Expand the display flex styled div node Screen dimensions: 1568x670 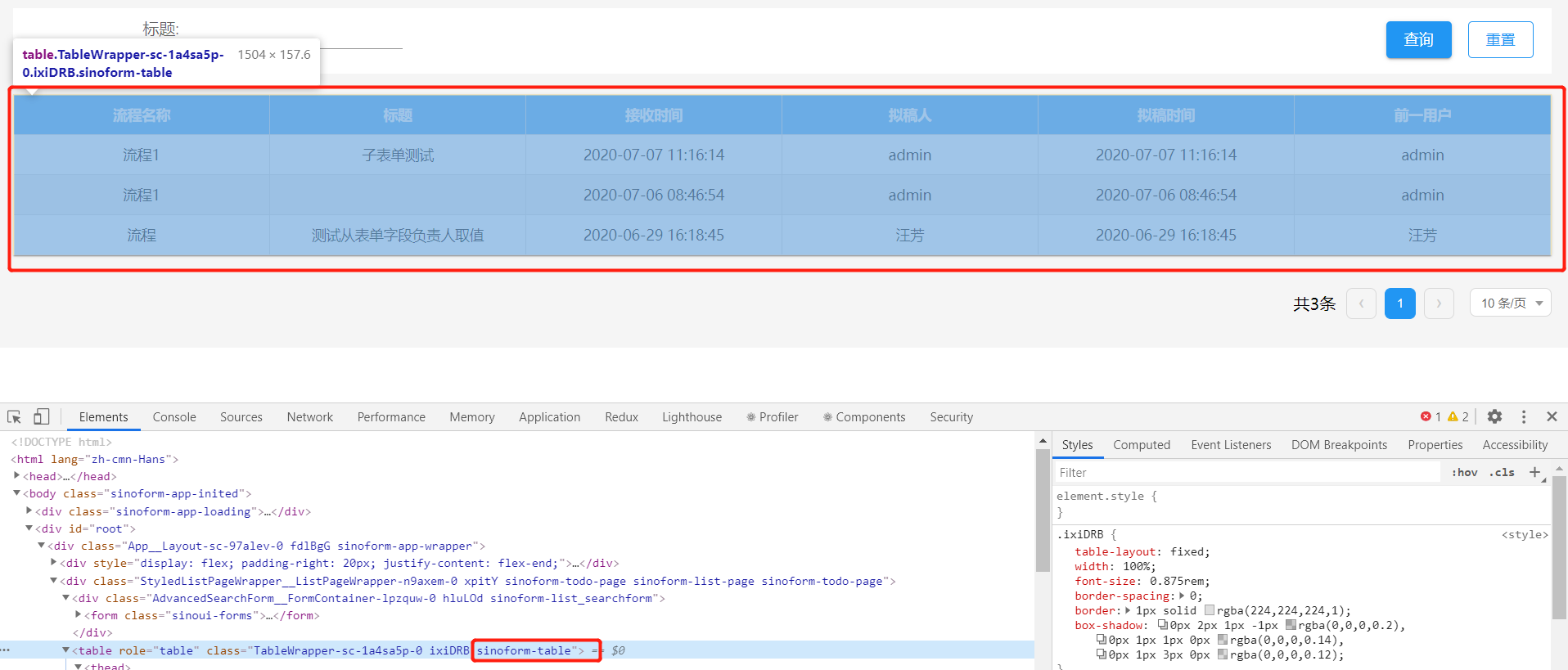click(x=53, y=563)
